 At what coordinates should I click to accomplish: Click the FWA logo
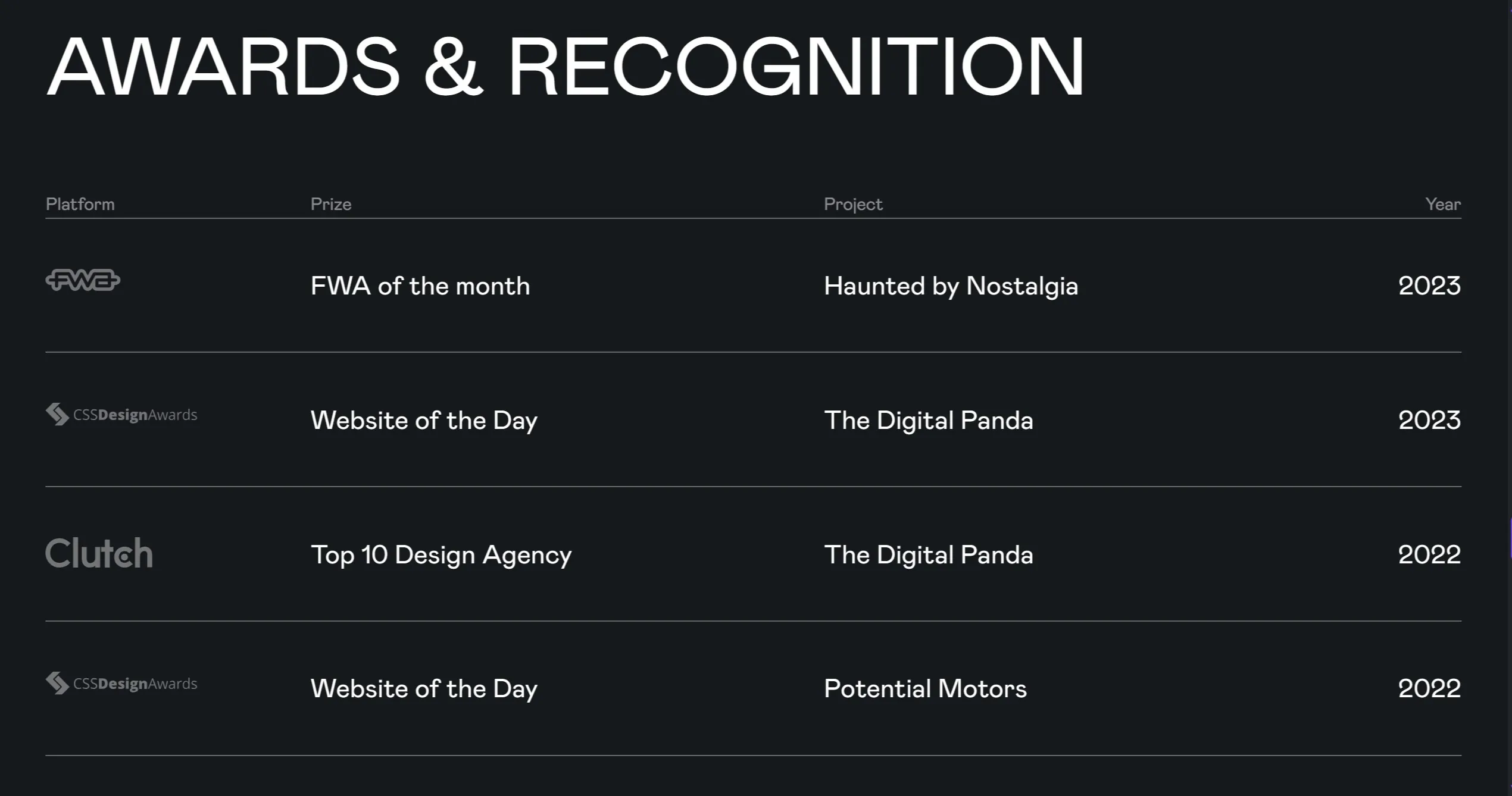(x=83, y=280)
